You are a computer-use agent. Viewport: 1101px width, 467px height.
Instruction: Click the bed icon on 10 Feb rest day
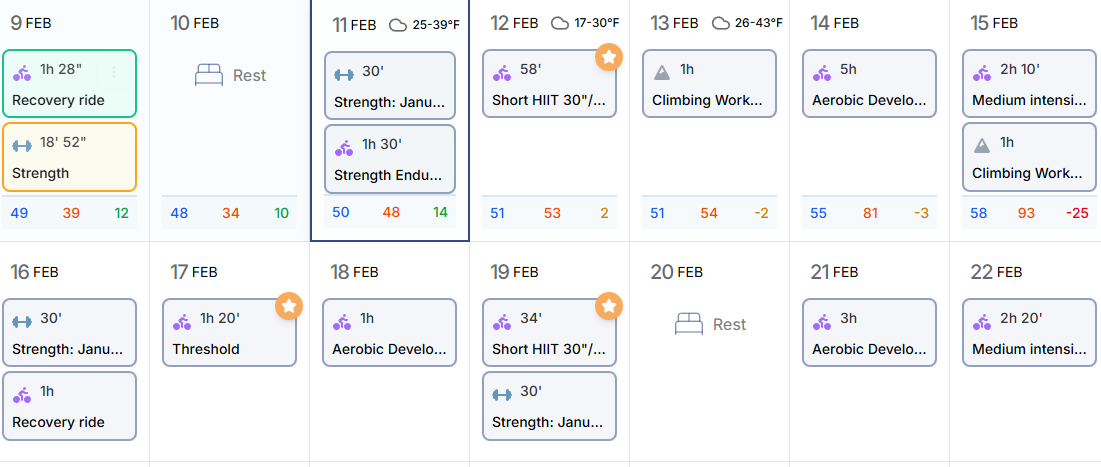[x=209, y=75]
